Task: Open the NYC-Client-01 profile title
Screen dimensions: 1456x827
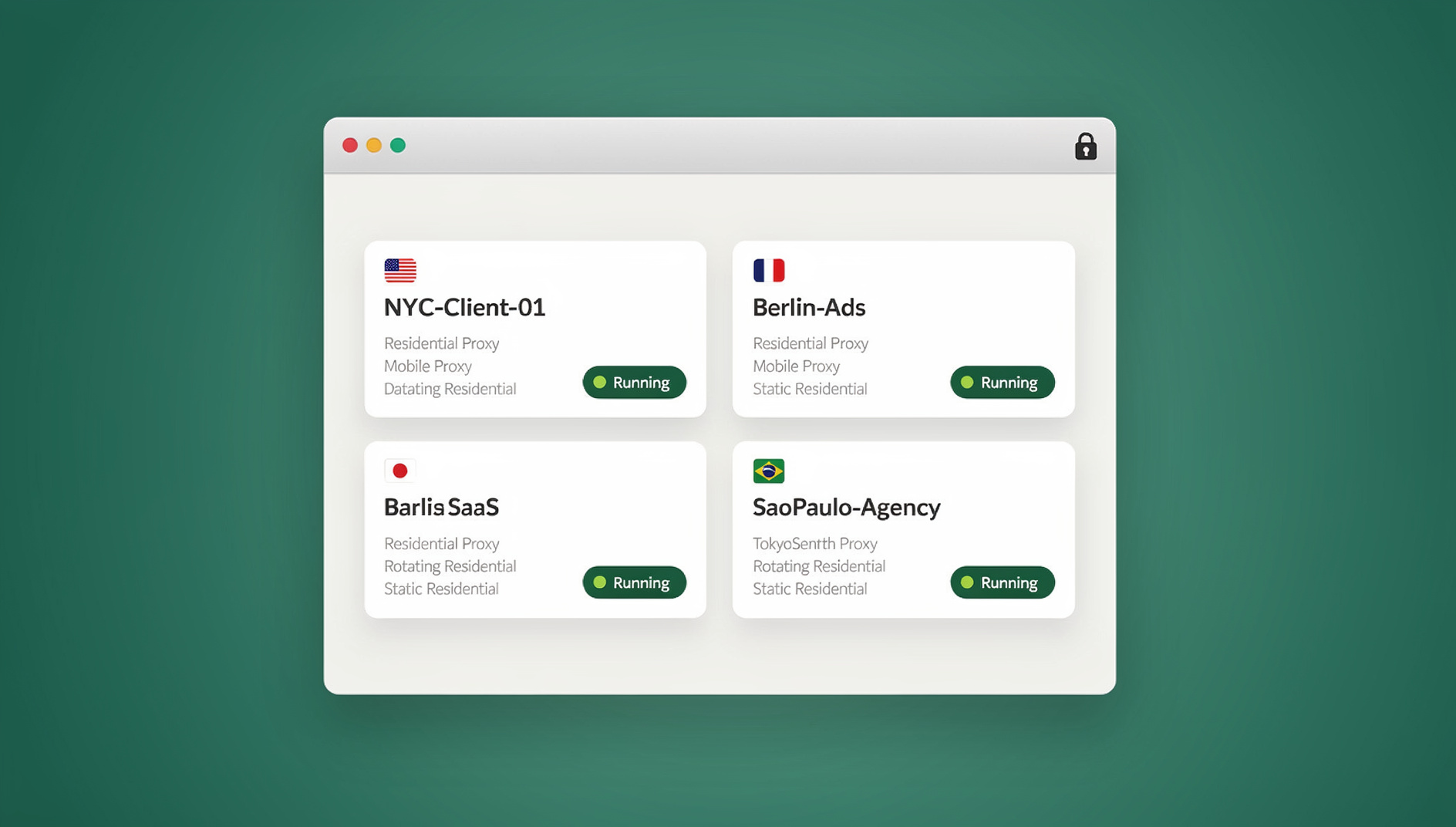Action: (464, 308)
